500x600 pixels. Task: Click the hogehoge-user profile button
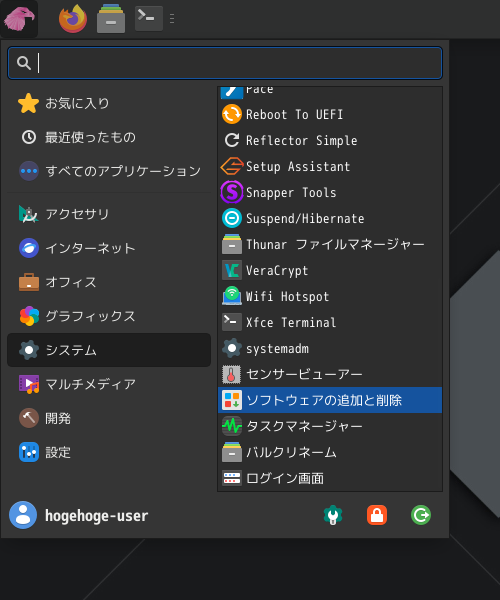coord(79,515)
